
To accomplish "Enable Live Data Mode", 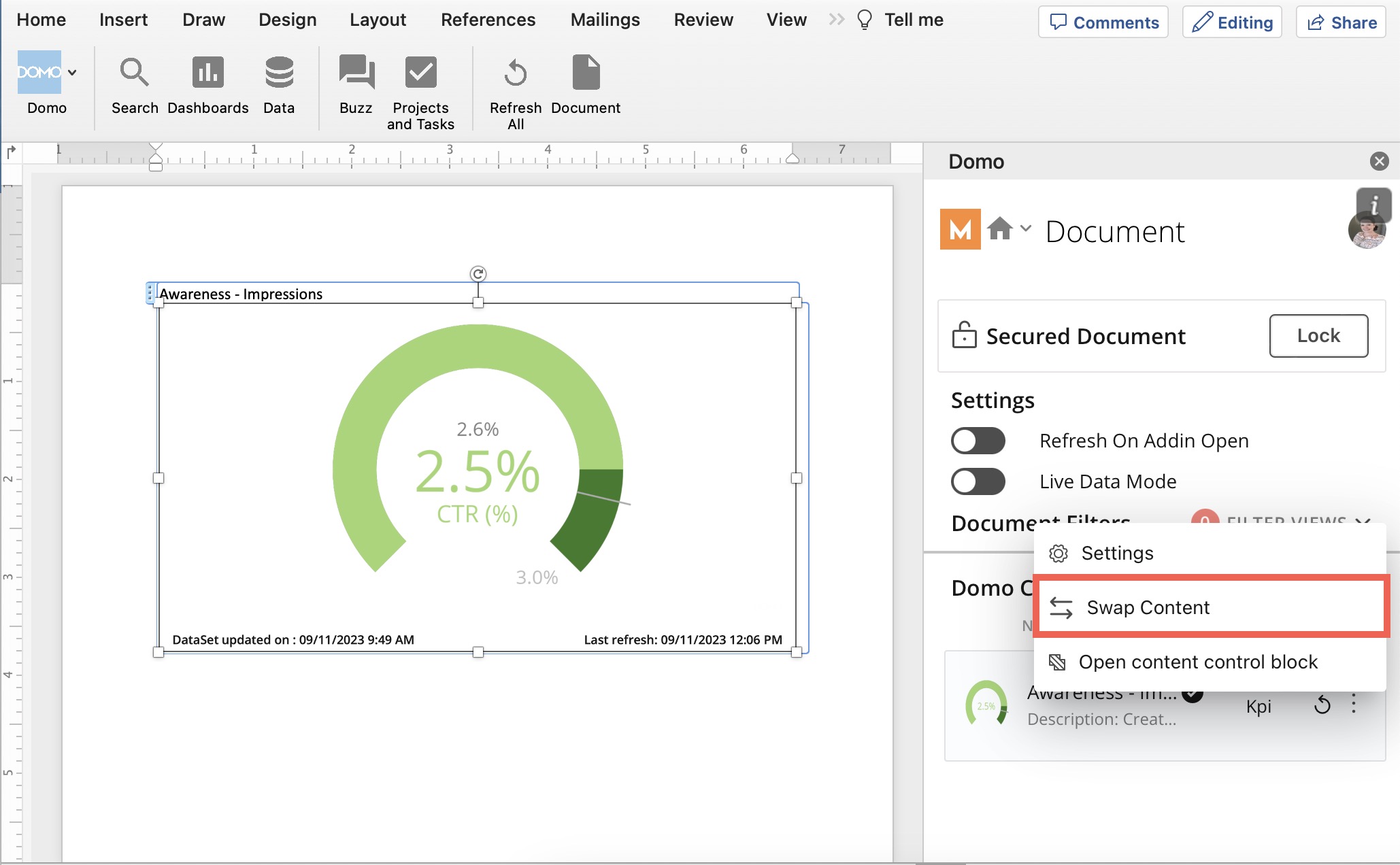I will pos(978,481).
